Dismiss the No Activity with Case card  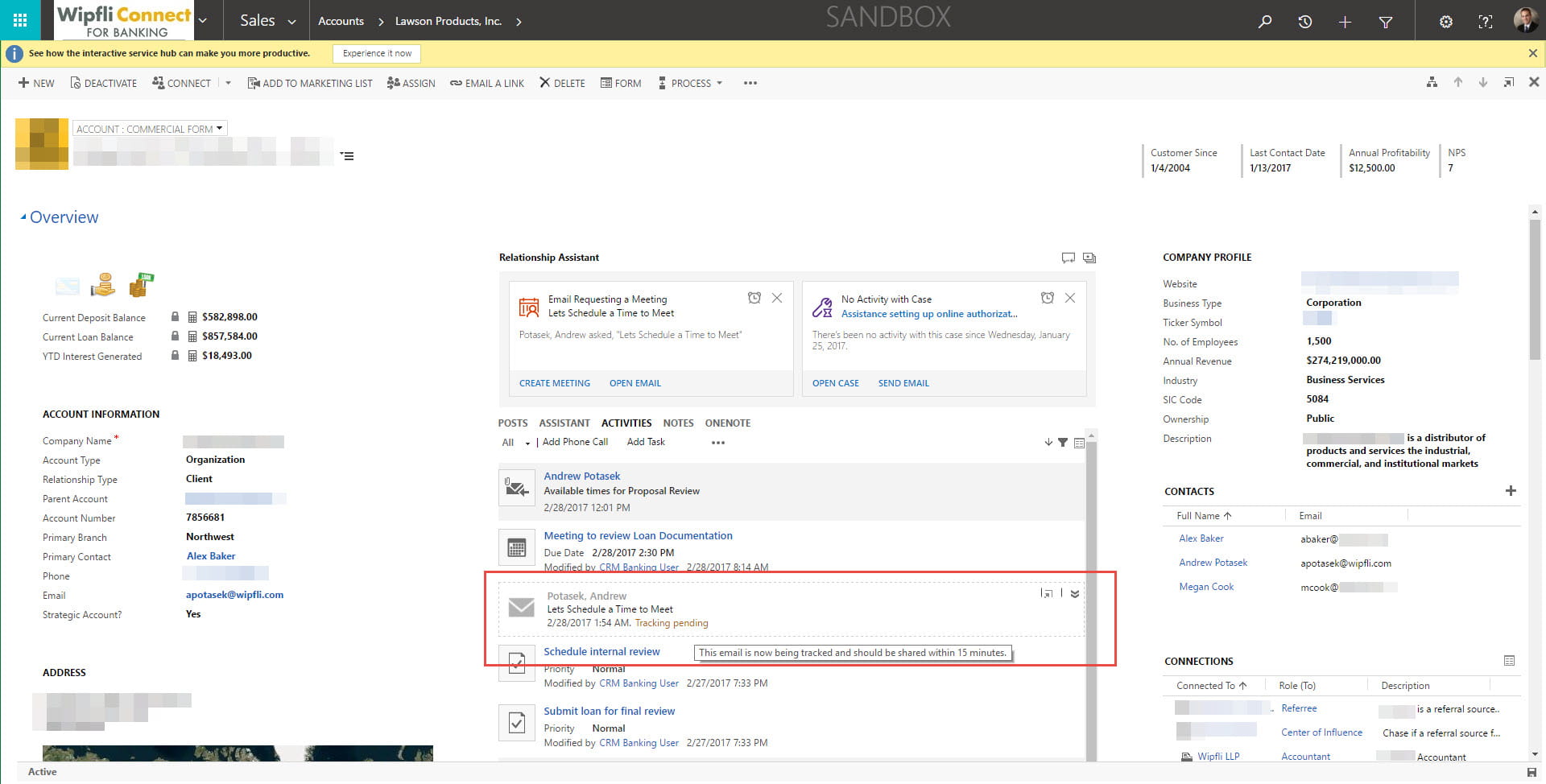1070,298
